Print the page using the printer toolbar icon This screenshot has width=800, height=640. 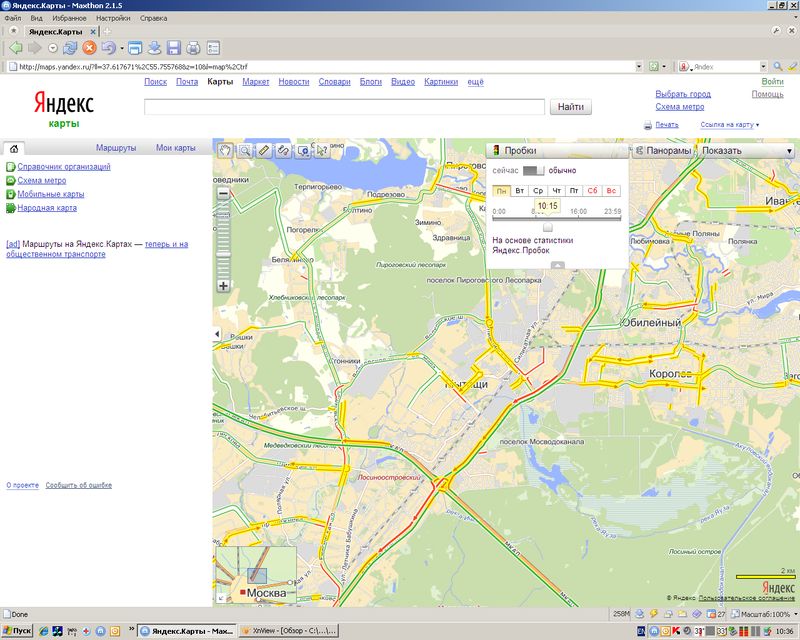point(193,48)
